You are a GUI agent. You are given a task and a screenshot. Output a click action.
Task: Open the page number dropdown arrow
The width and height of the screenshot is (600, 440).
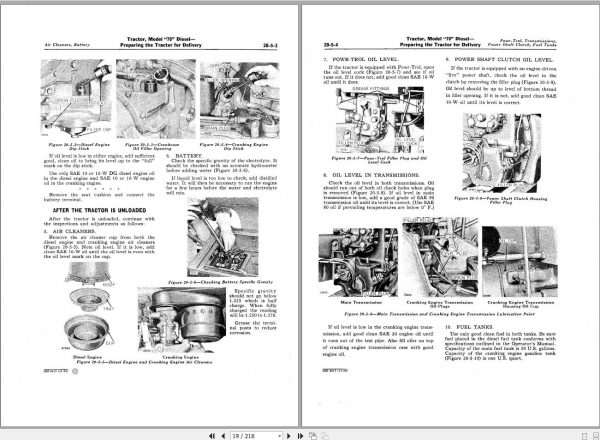click(x=280, y=436)
